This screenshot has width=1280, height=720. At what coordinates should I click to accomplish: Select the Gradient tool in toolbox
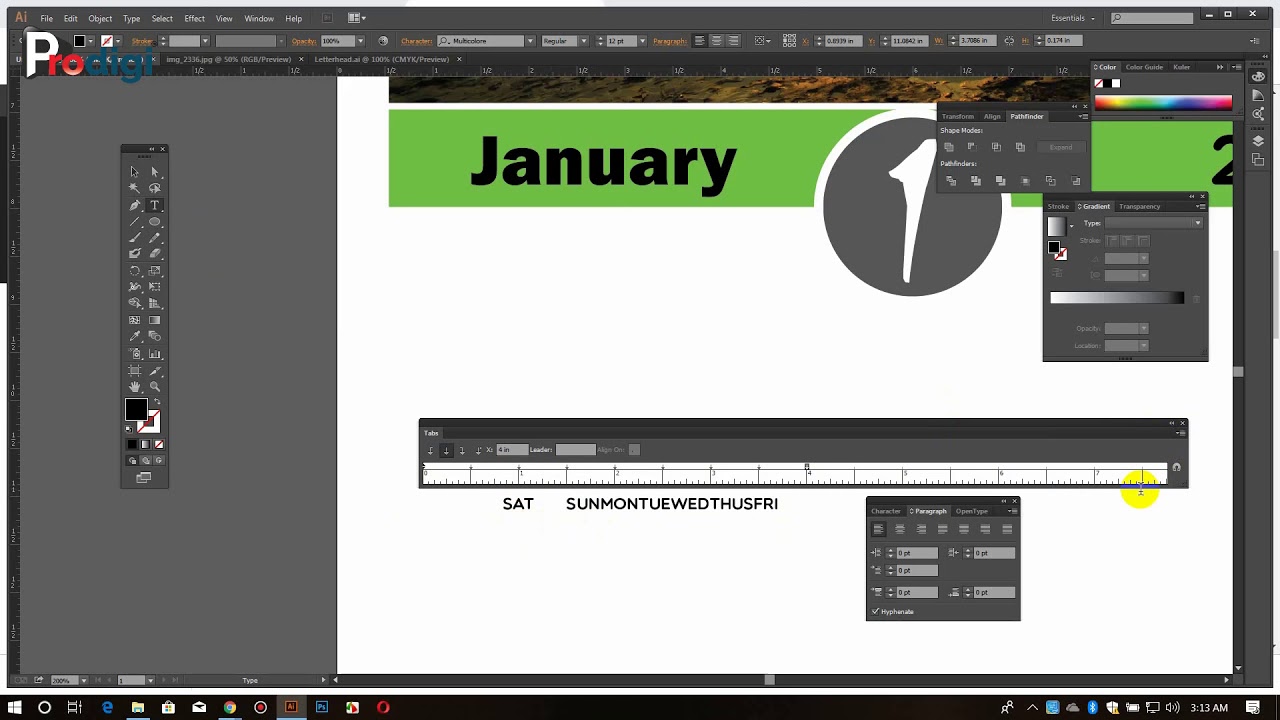click(x=155, y=320)
